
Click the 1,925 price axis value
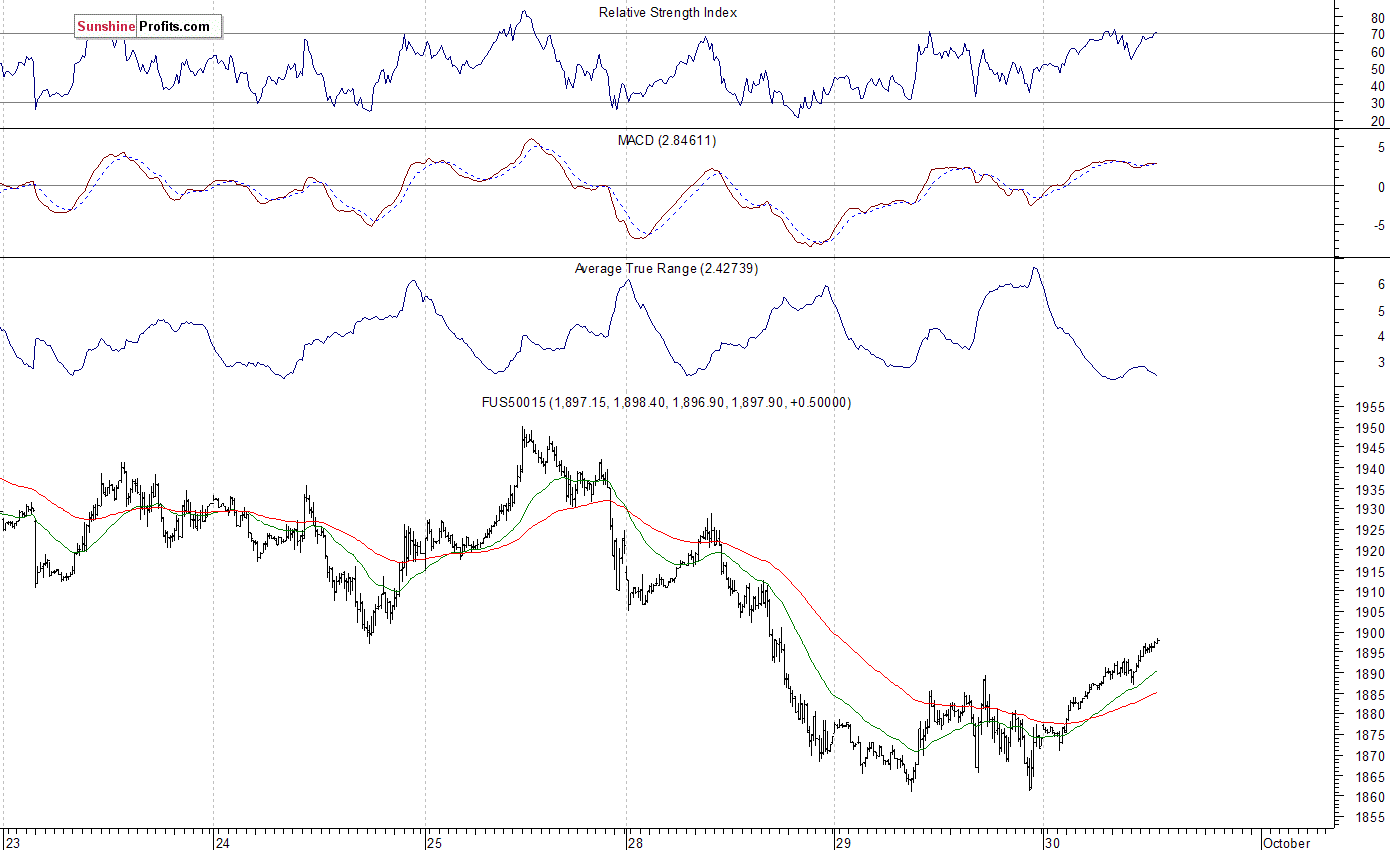tap(1369, 531)
